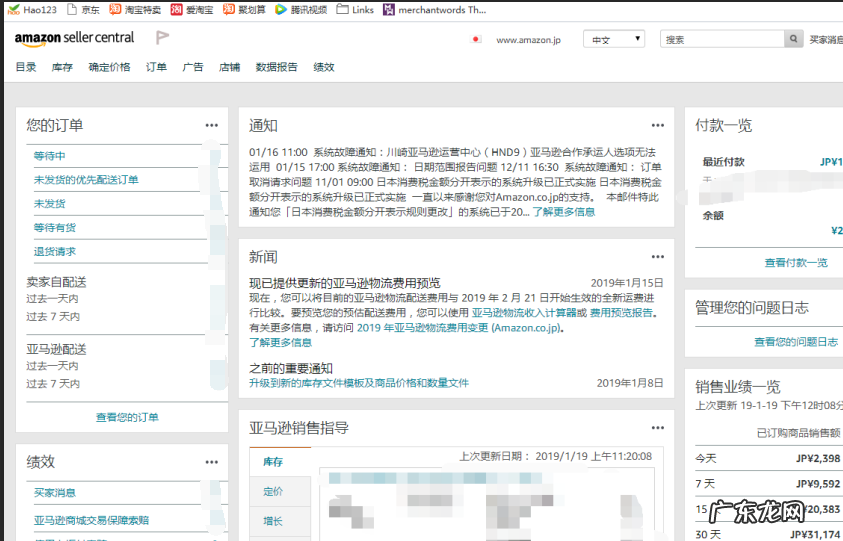Image resolution: width=843 pixels, height=541 pixels.
Task: Open the merchantwords bookmark
Action: tap(434, 10)
